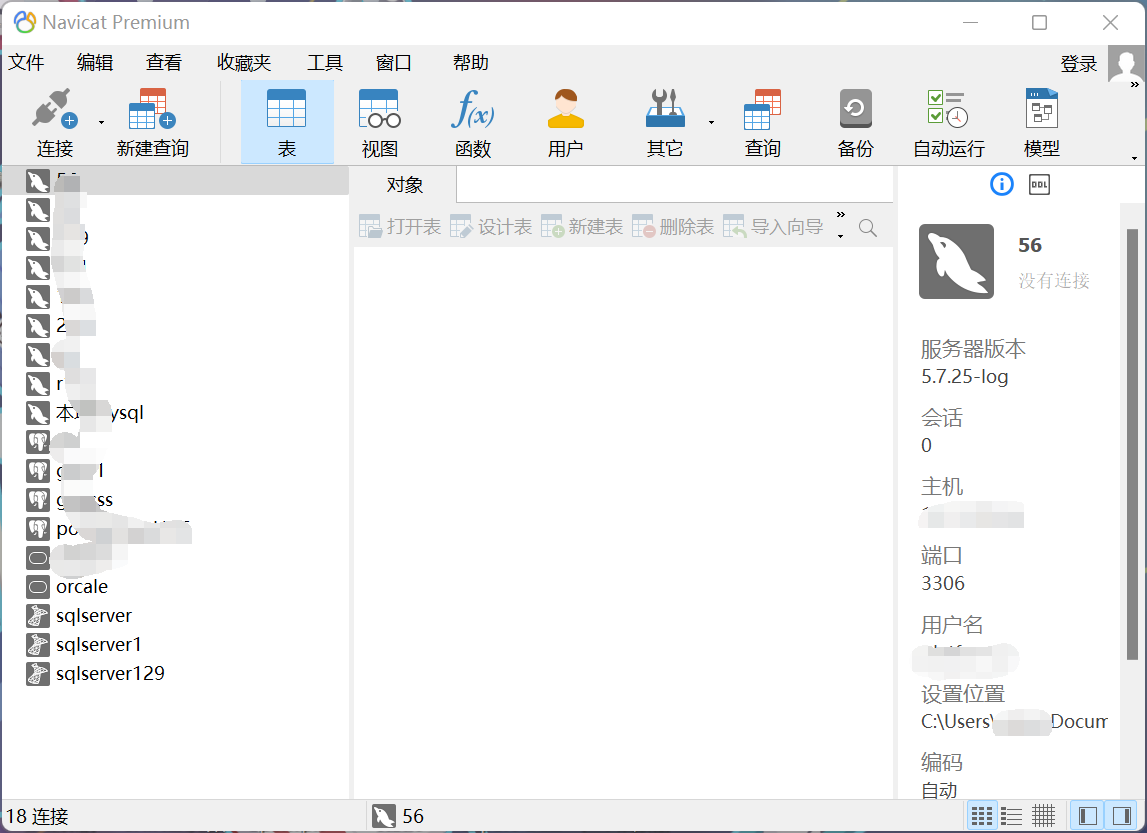Open the small dropdown arrow under the » chevron
This screenshot has width=1147, height=833.
840,236
